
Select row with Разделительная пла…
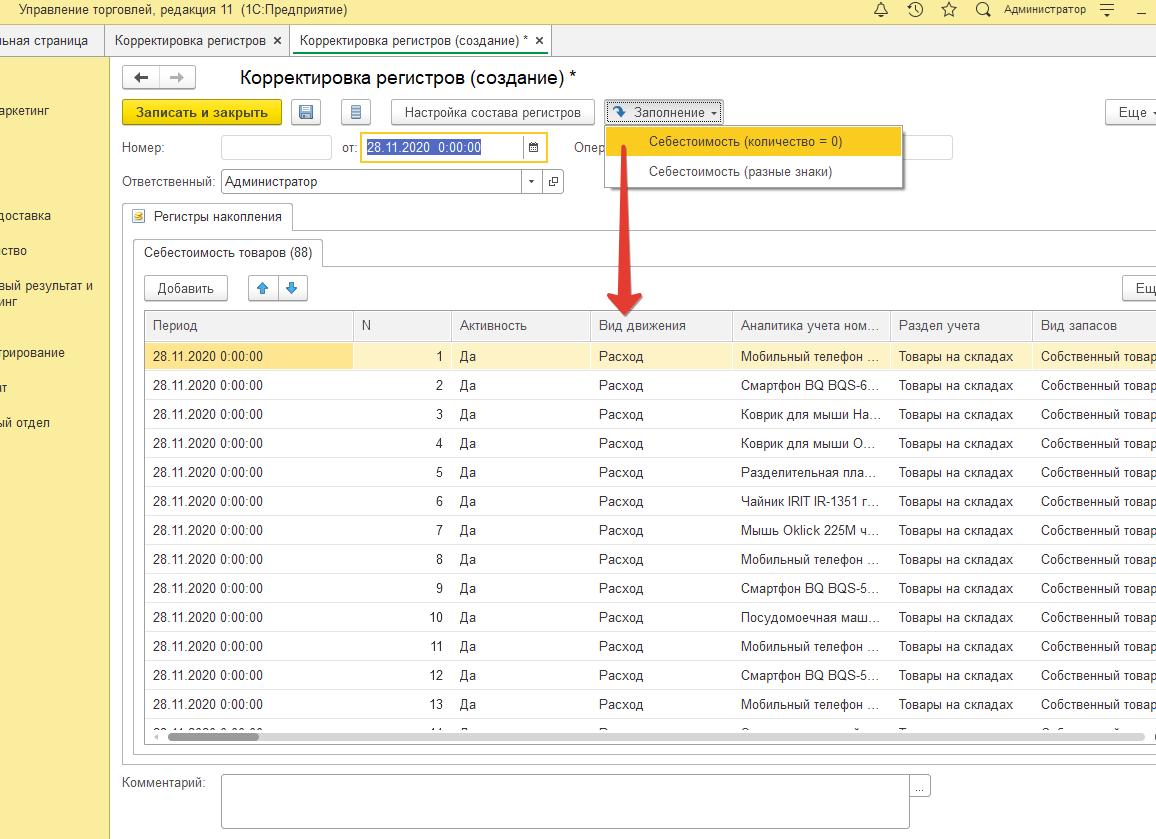pyautogui.click(x=650, y=472)
